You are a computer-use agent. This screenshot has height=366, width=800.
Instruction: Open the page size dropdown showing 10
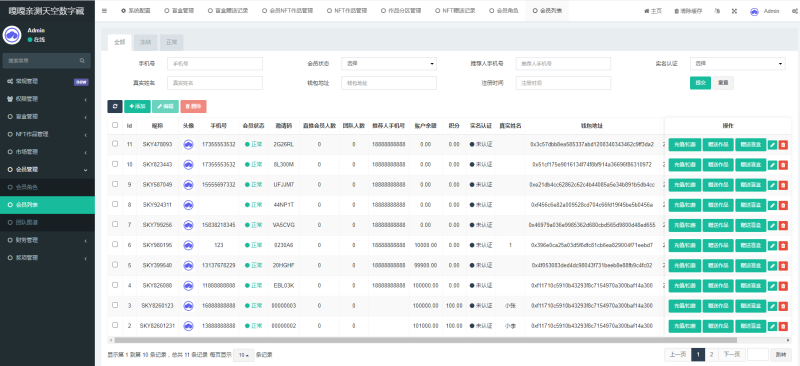243,355
